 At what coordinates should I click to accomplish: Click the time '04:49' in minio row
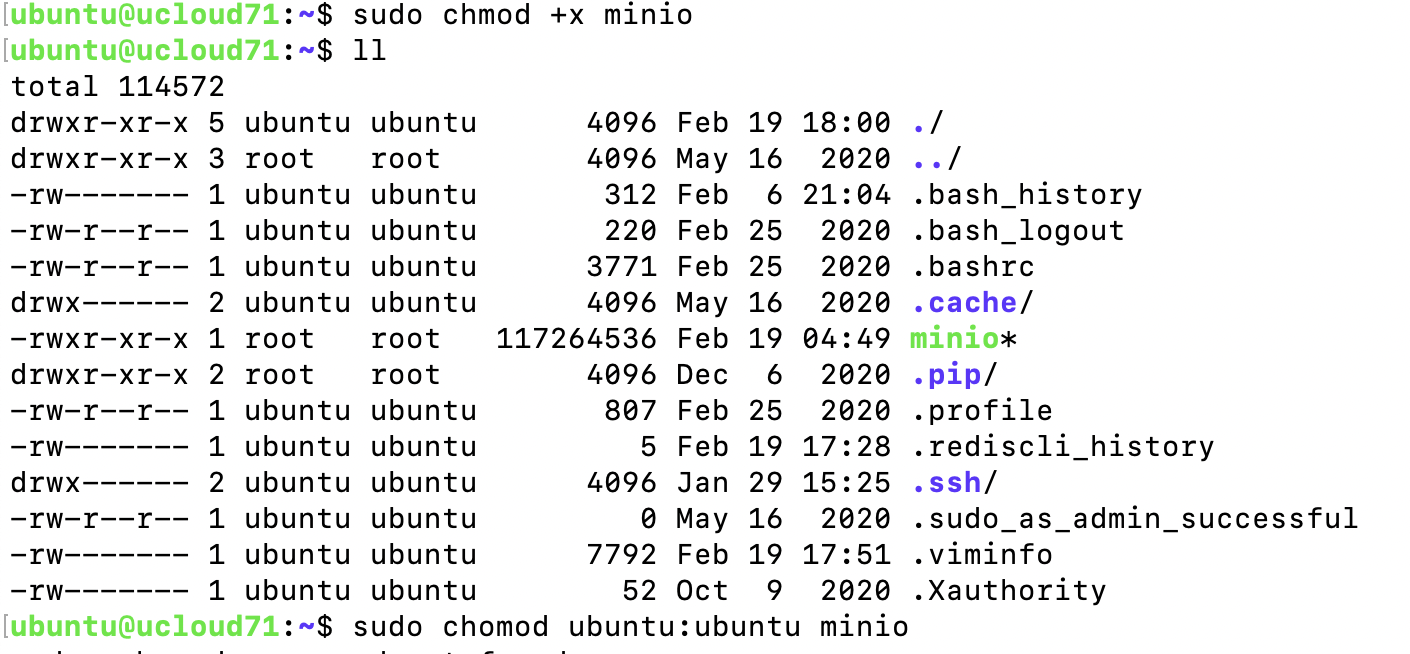click(x=846, y=339)
